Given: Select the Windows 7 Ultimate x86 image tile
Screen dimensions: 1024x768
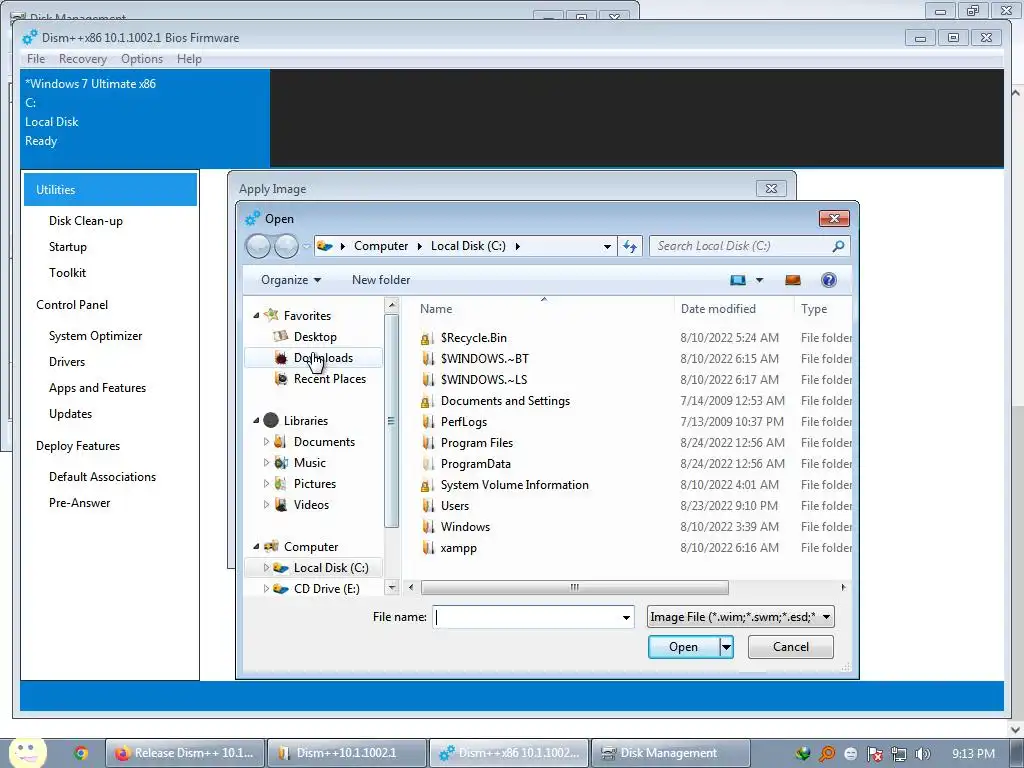Looking at the screenshot, I should coord(145,118).
